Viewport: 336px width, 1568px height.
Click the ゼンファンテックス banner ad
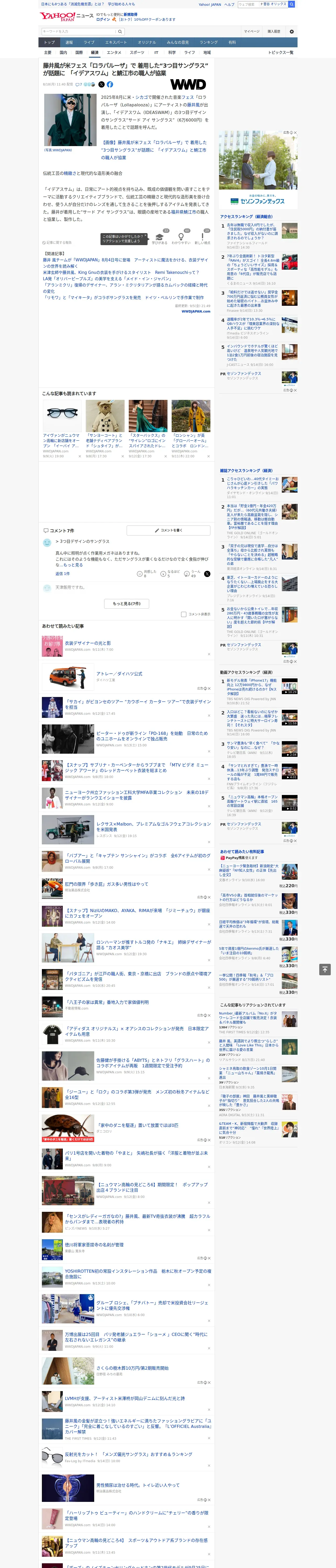point(259,170)
